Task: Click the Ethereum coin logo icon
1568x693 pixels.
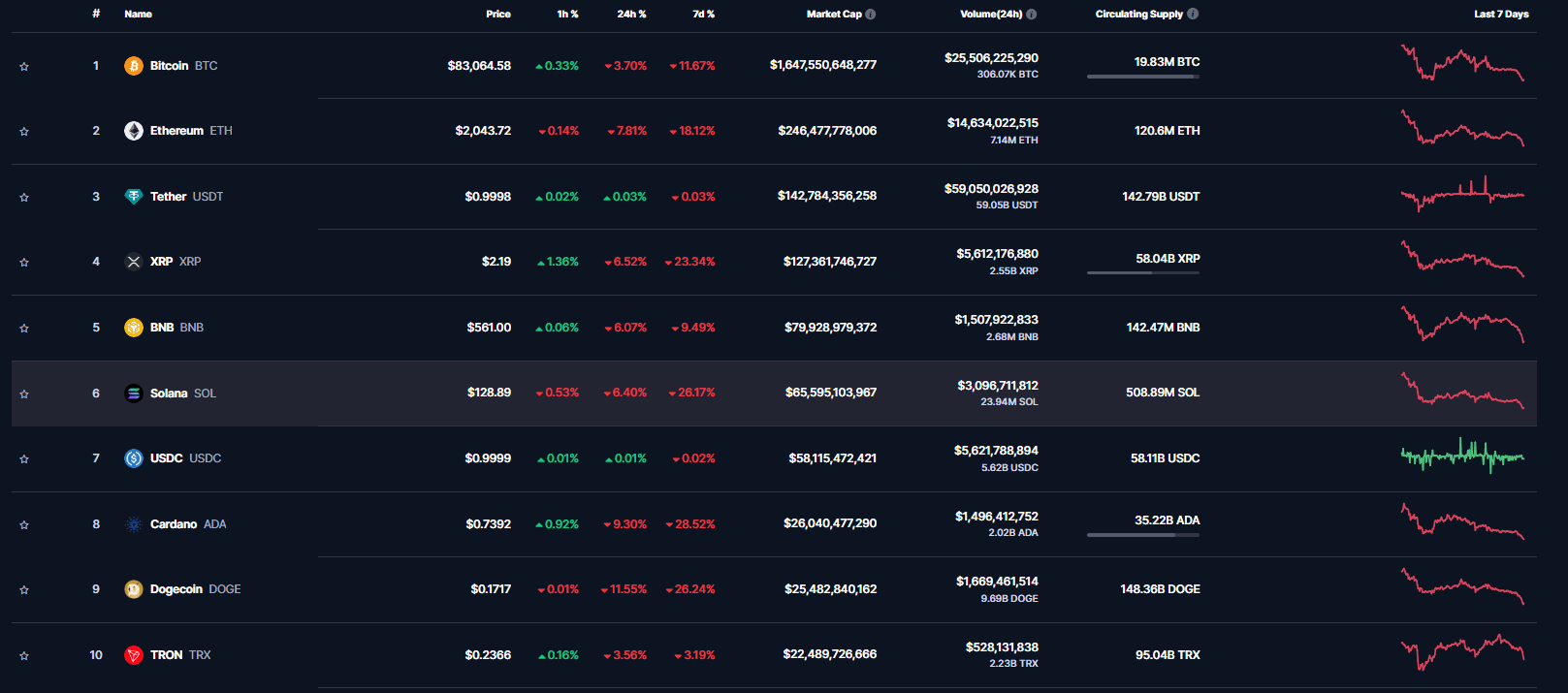Action: coord(134,131)
